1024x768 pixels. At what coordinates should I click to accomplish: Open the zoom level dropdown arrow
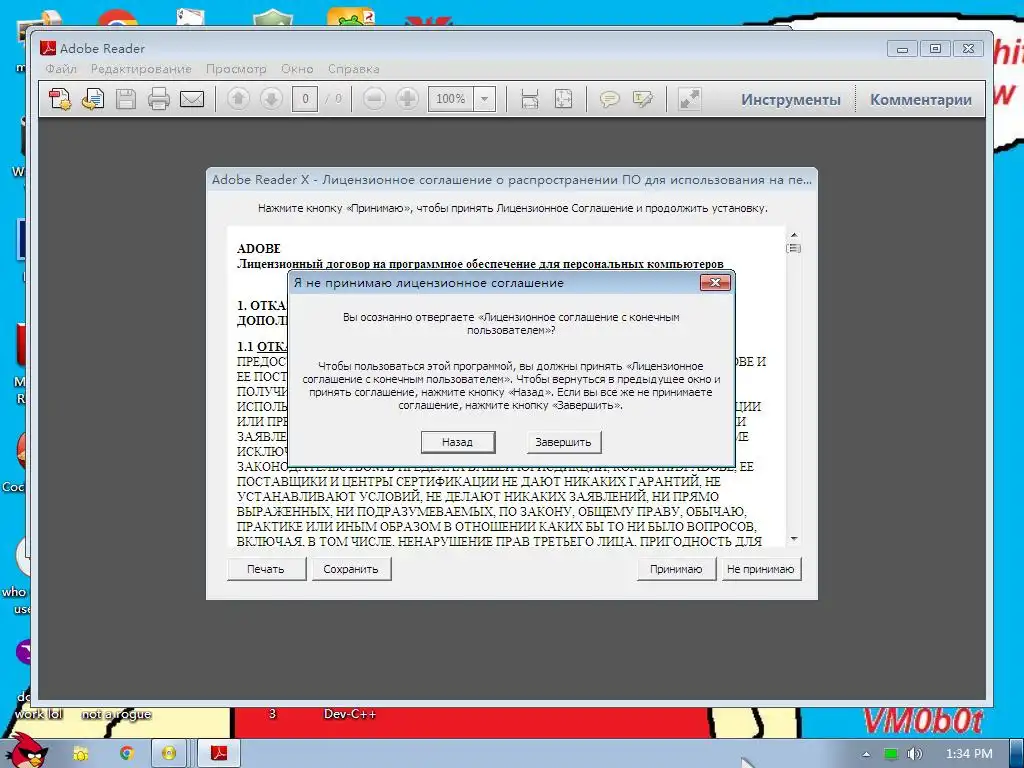[x=485, y=99]
